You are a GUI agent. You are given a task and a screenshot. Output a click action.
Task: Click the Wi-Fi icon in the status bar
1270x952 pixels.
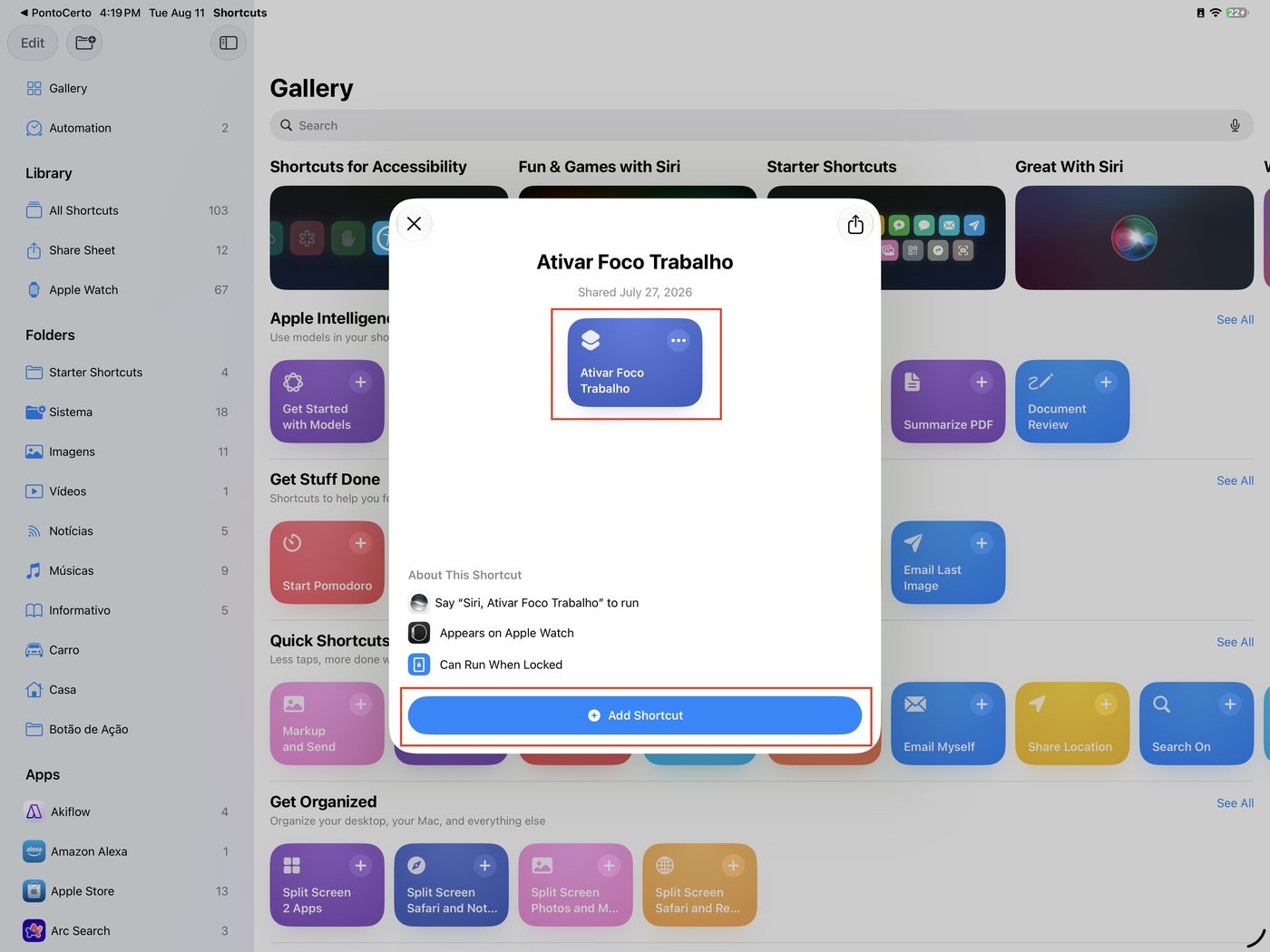pos(1216,13)
